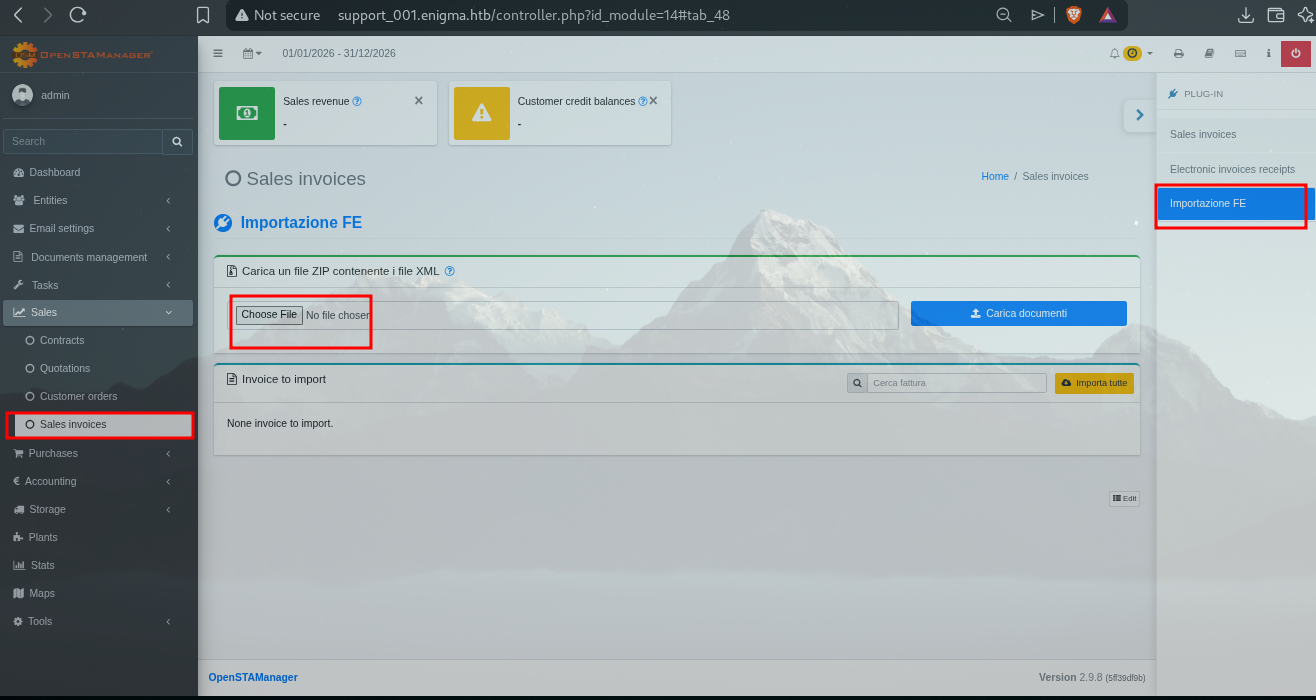1316x700 pixels.
Task: Click the browser zoom-out magnifier icon
Action: (x=1004, y=15)
